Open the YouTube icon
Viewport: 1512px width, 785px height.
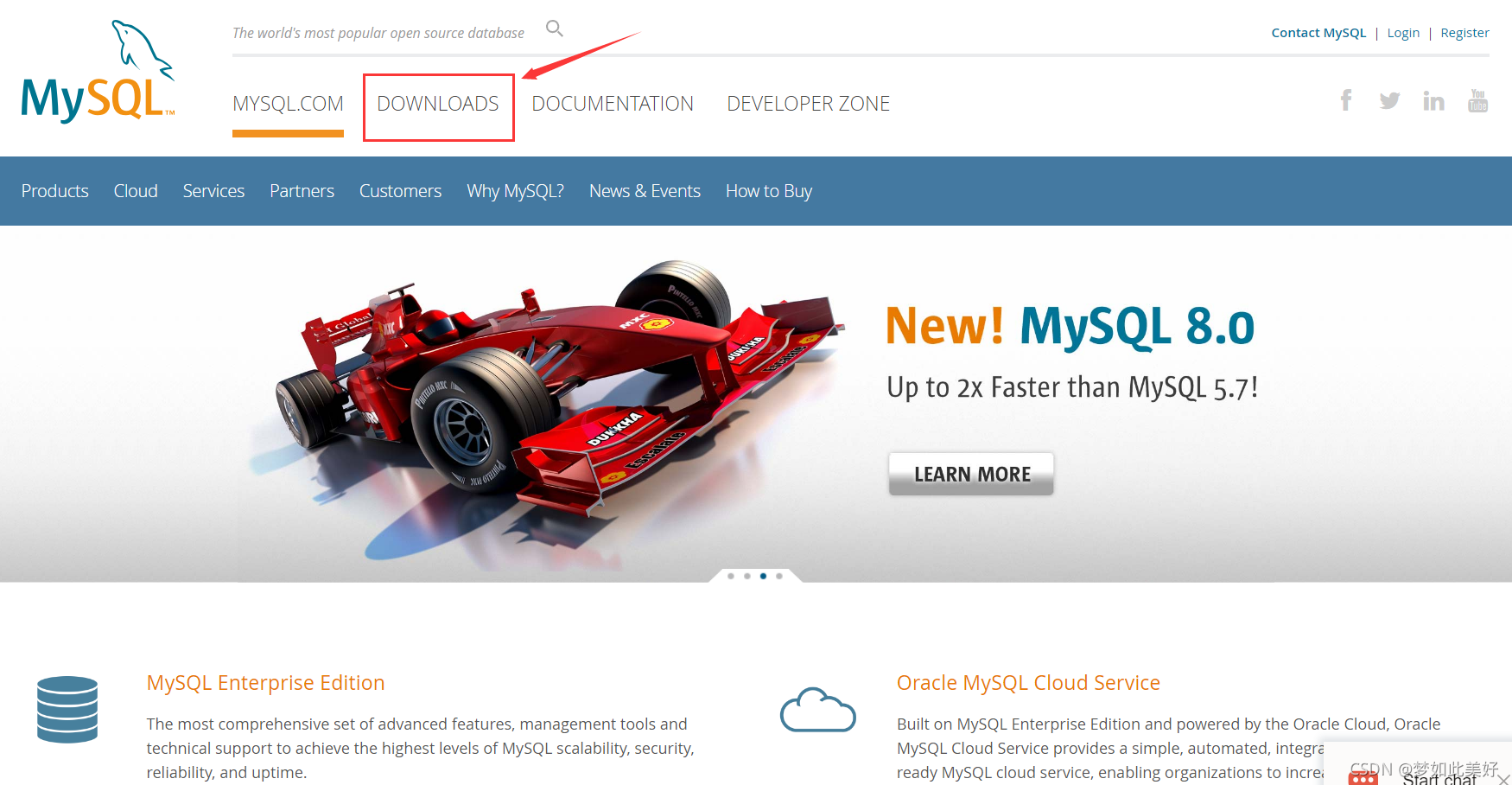(x=1478, y=100)
